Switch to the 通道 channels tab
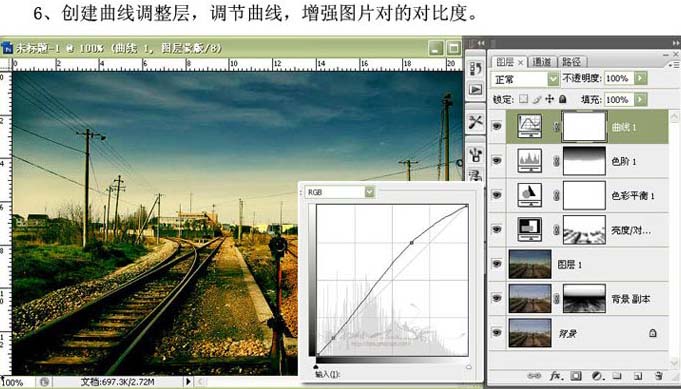681x389 pixels. (542, 62)
